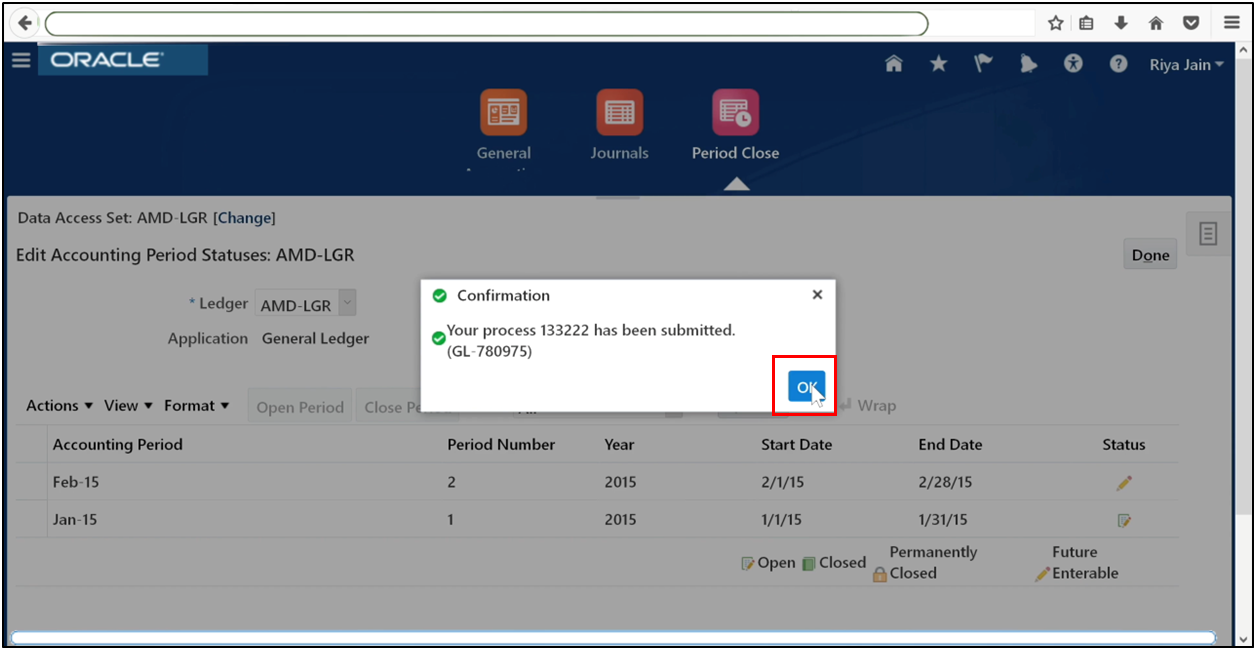Open the Actions menu
Screen dimensions: 1256x652
coord(57,405)
